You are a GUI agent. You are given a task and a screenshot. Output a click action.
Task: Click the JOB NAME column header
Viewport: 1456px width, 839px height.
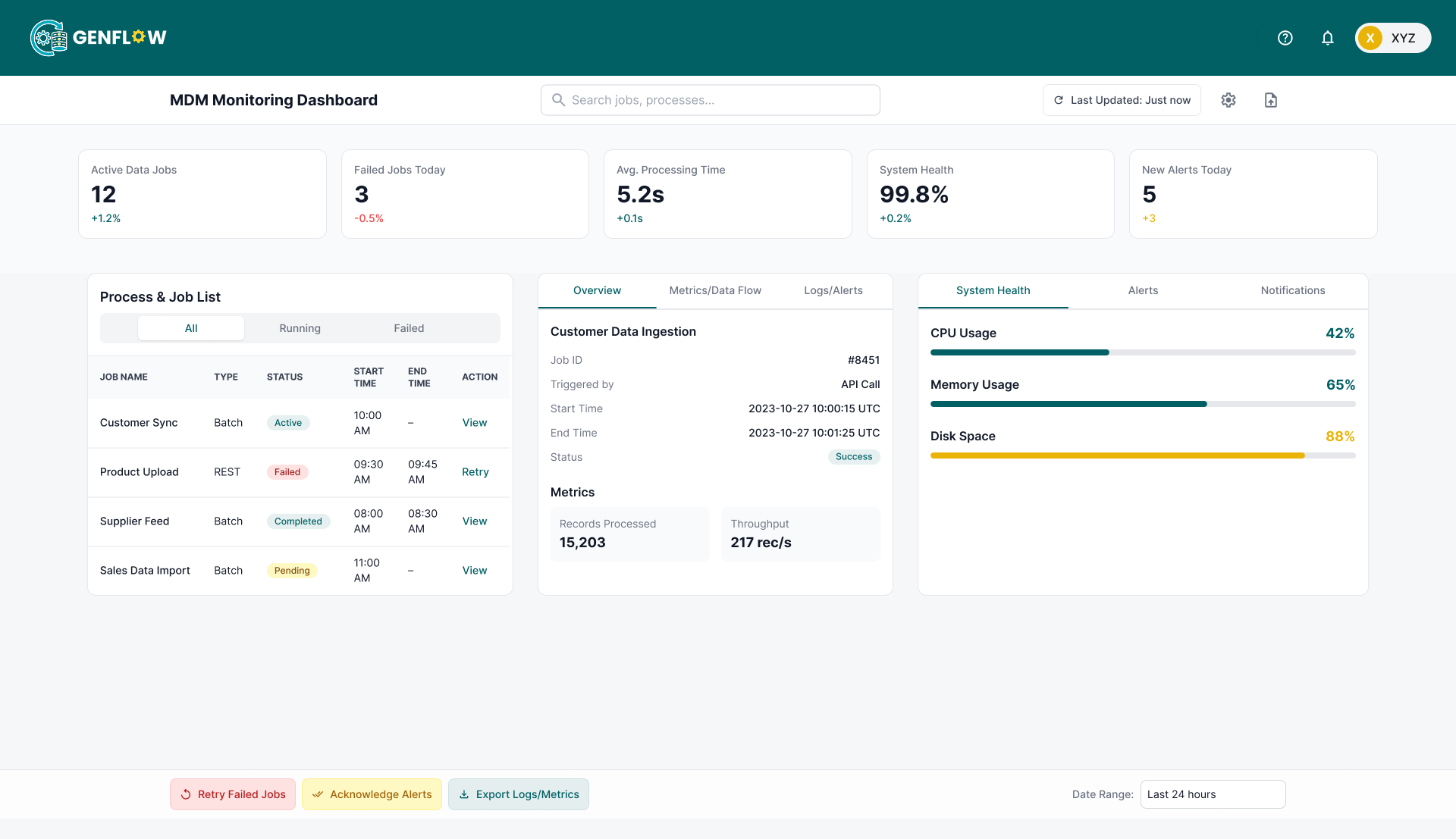click(124, 377)
